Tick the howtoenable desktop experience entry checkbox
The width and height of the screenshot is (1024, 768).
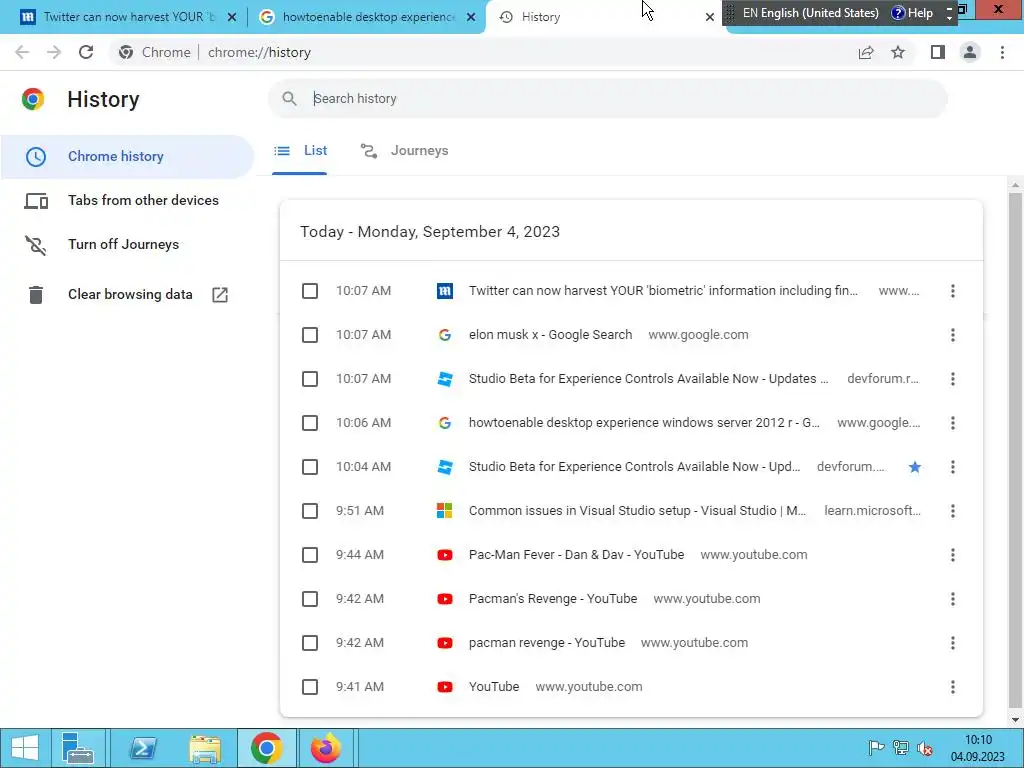[310, 423]
